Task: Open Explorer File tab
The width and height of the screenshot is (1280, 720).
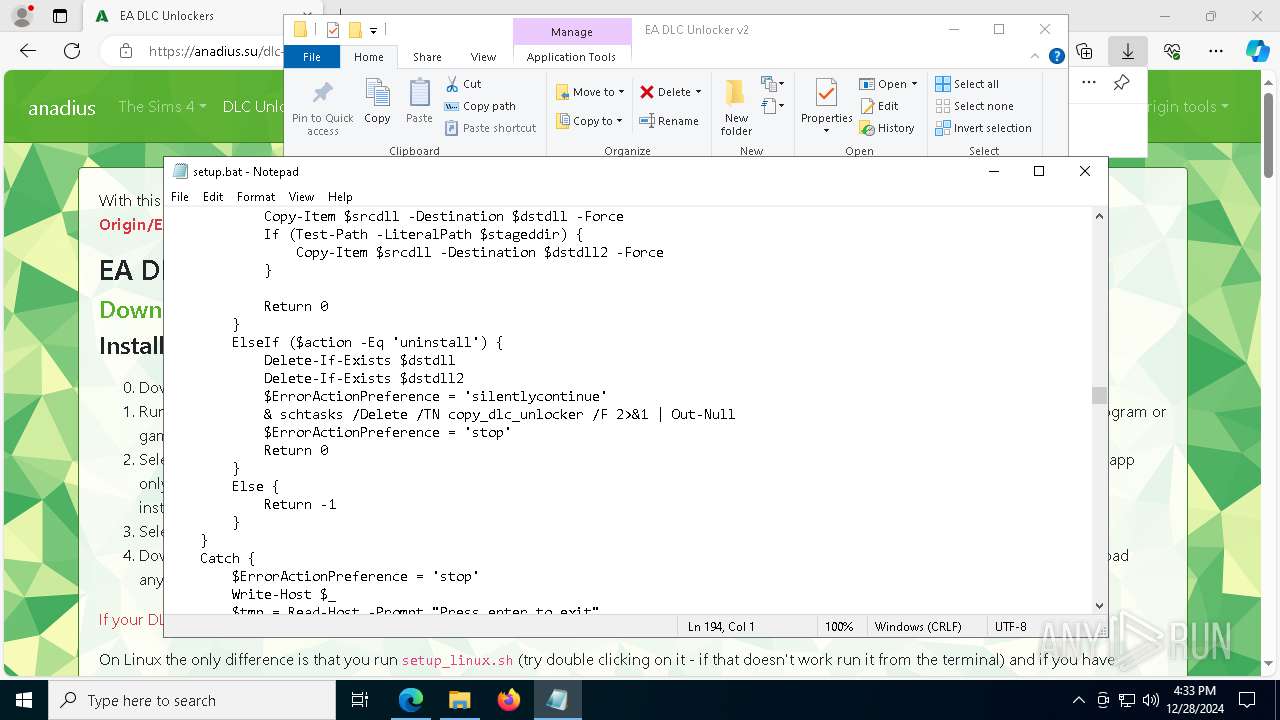Action: [312, 57]
